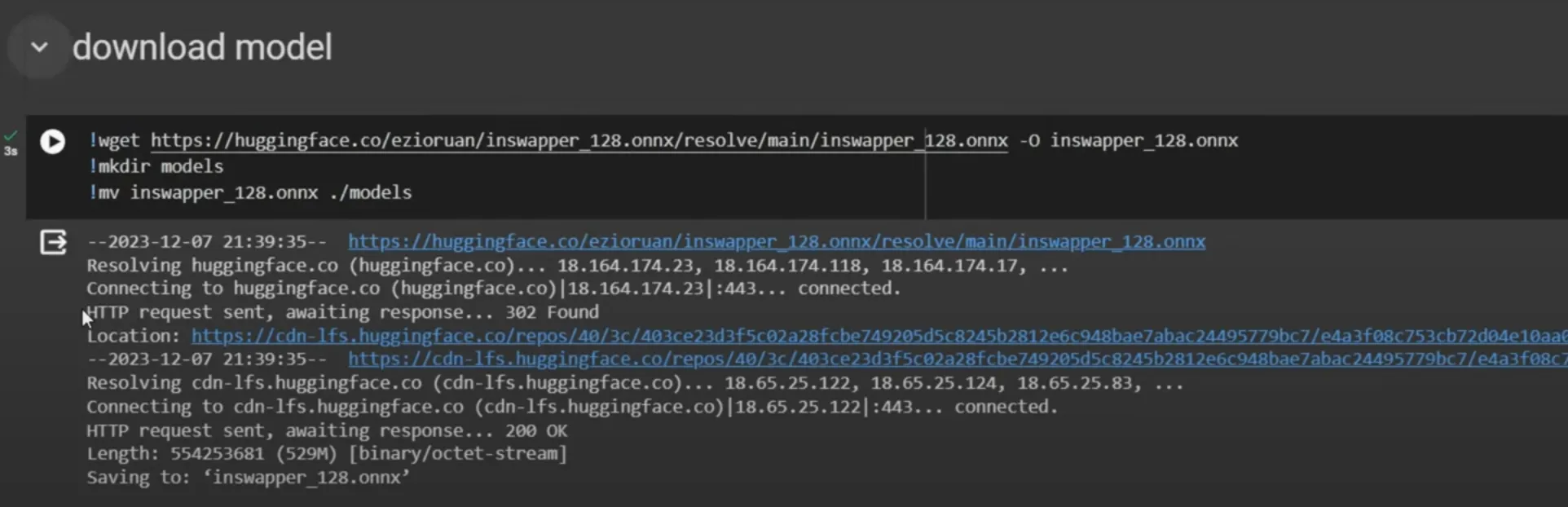Collapse the download model section

(39, 47)
